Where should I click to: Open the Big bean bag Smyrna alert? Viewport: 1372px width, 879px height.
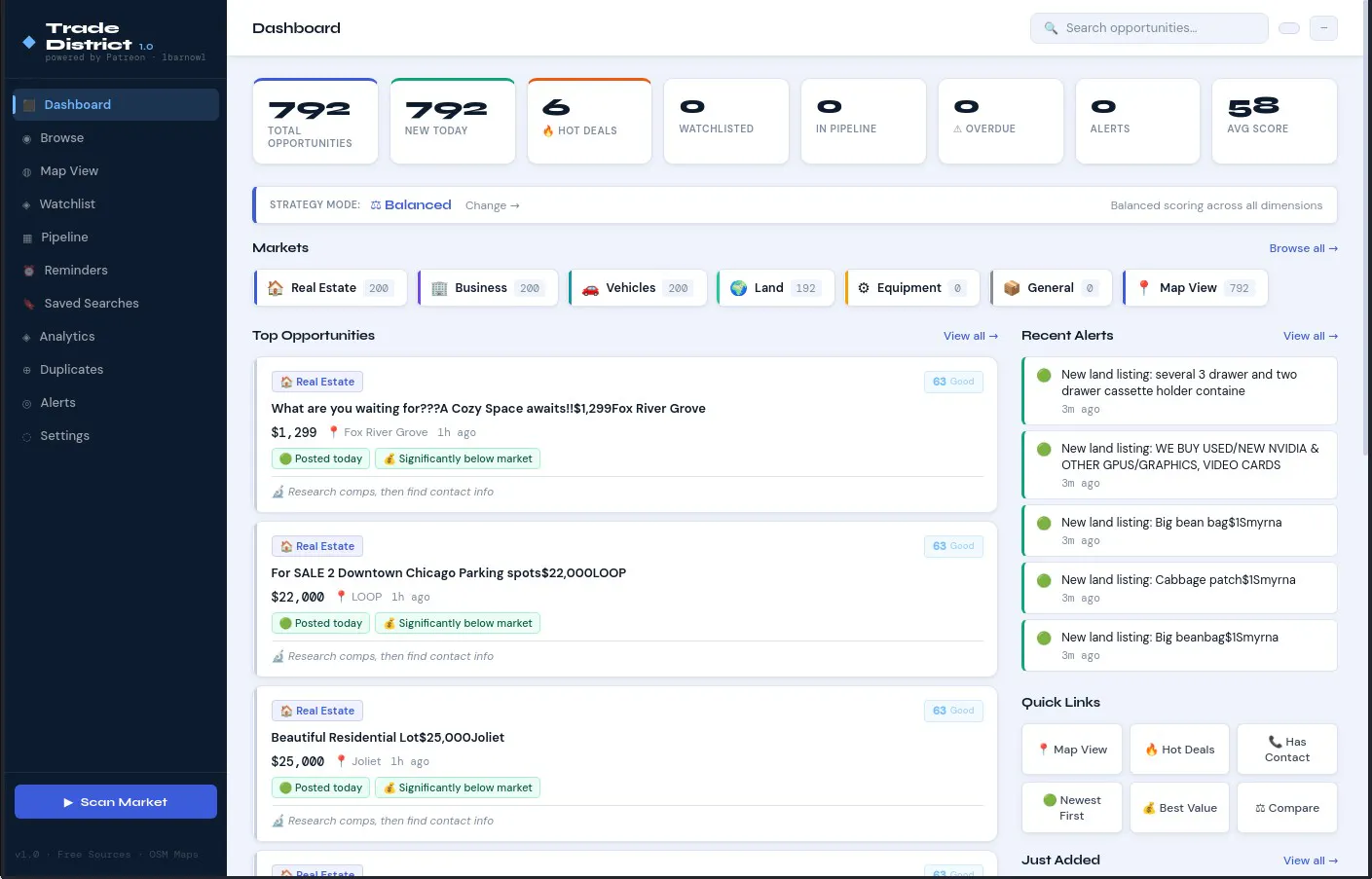point(1179,531)
